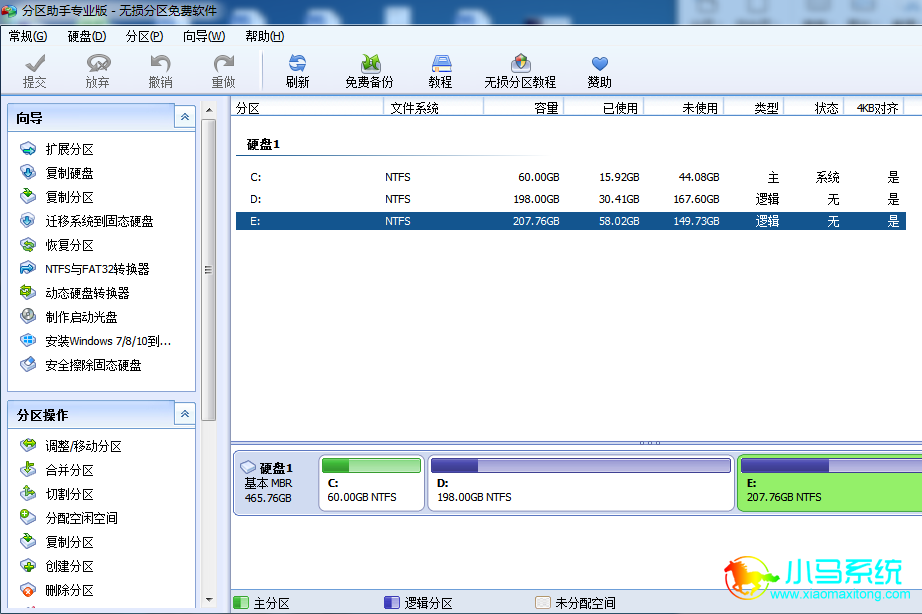Open the 分区(P) menu
922x614 pixels.
pyautogui.click(x=144, y=36)
